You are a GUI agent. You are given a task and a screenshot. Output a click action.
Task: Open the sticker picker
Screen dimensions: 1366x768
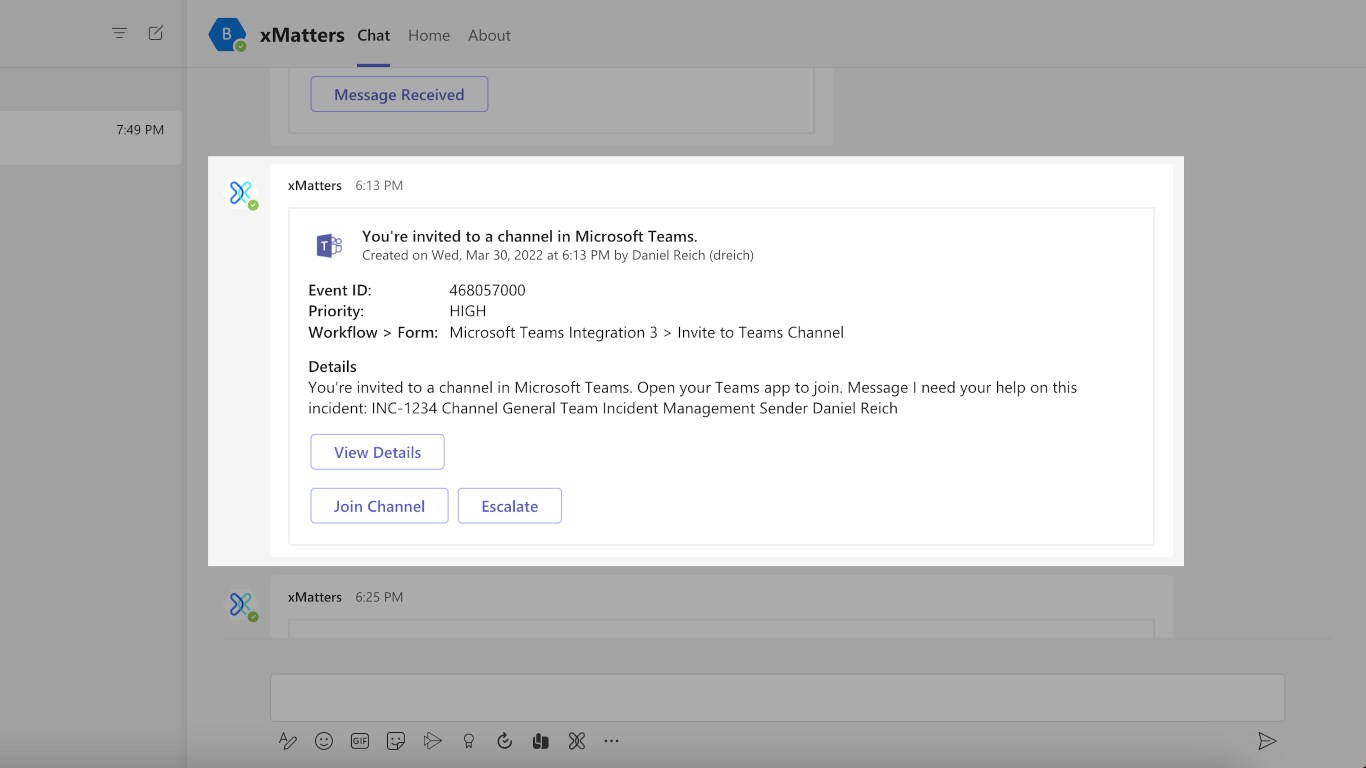point(396,741)
